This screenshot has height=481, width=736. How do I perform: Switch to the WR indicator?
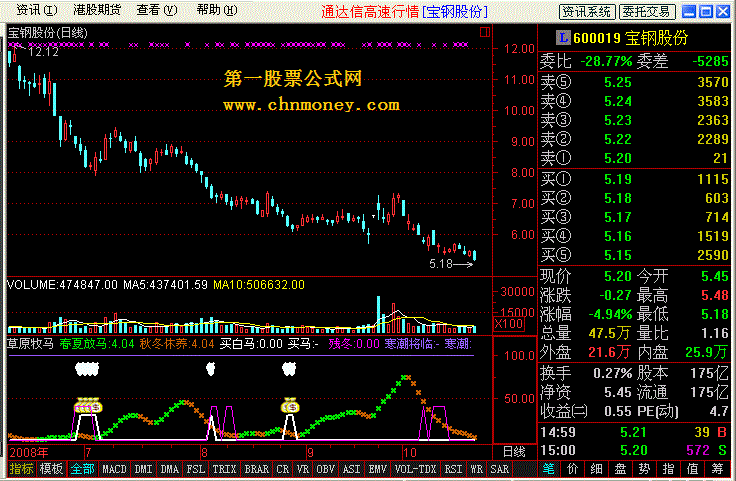(476, 469)
